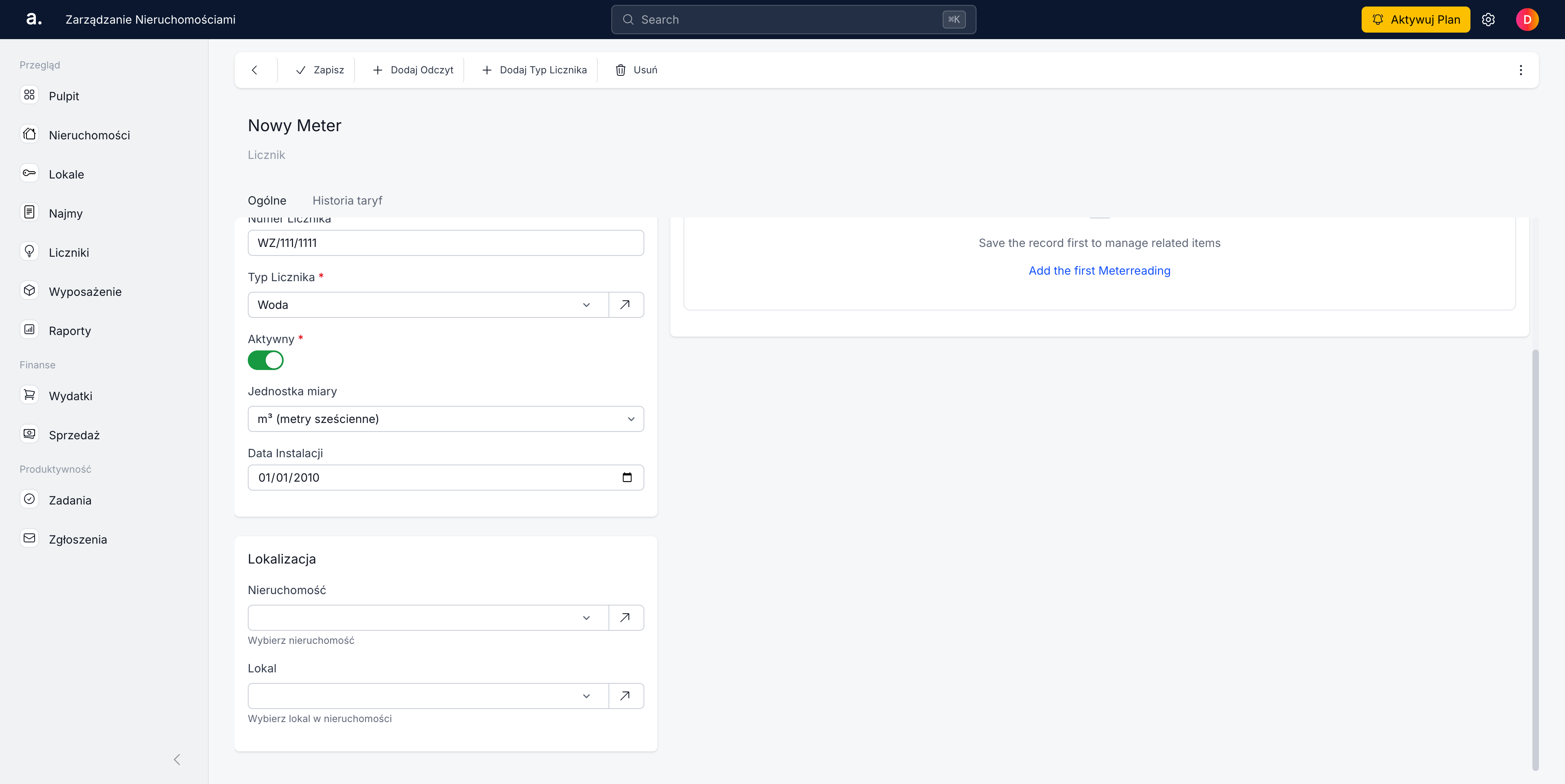Click the Aktywuj Plan button
The image size is (1565, 784).
(1415, 20)
